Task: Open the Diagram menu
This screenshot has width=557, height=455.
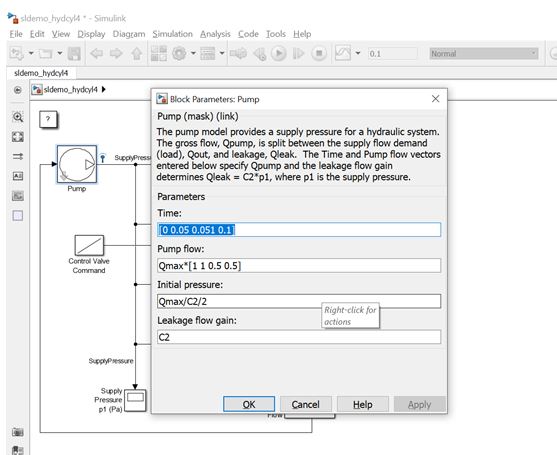Action: [129, 34]
